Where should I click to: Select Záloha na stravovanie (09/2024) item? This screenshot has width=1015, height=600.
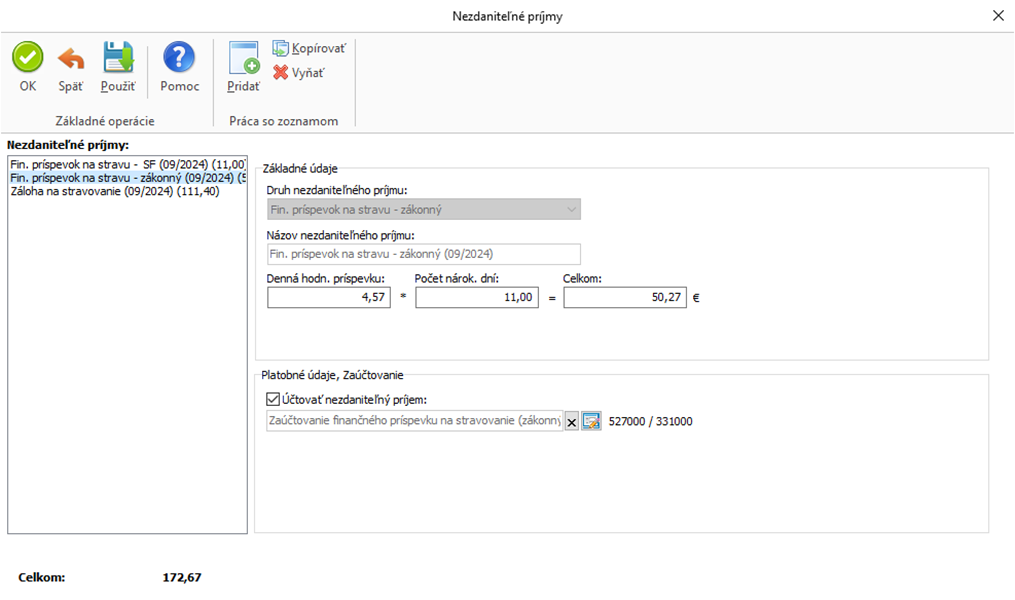click(114, 192)
